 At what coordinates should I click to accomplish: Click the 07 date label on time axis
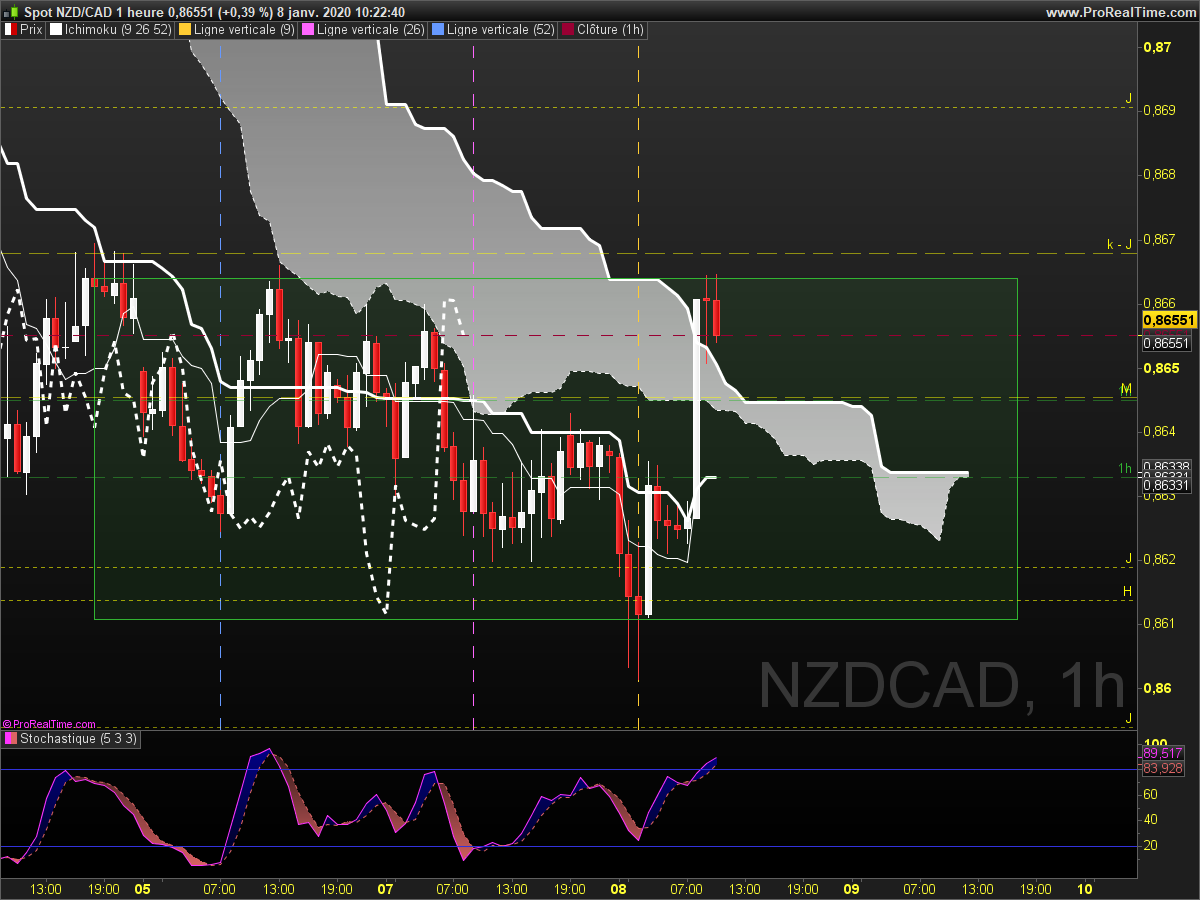pyautogui.click(x=386, y=888)
